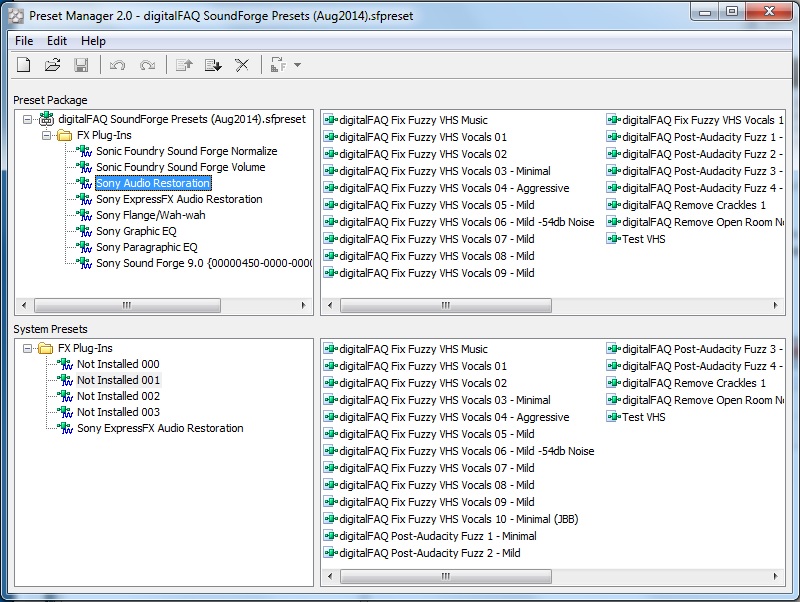Select Sony ExpressFX Audio Restoration in System Presets
800x602 pixels.
click(160, 428)
